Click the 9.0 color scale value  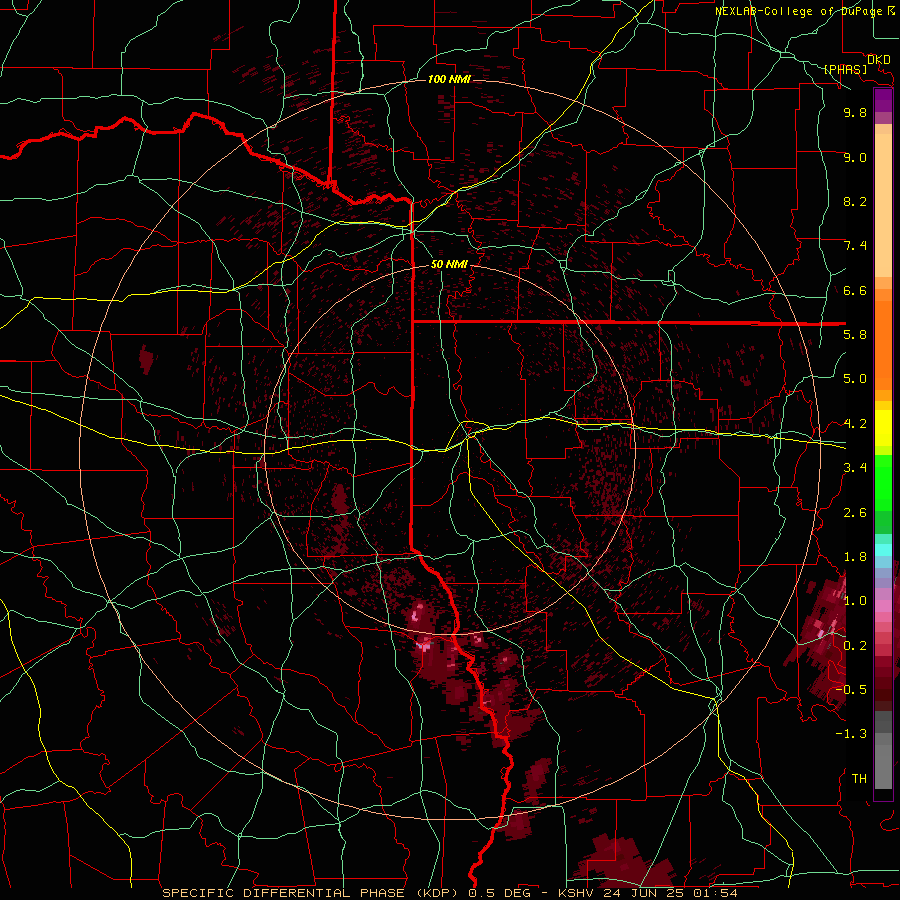coord(855,157)
